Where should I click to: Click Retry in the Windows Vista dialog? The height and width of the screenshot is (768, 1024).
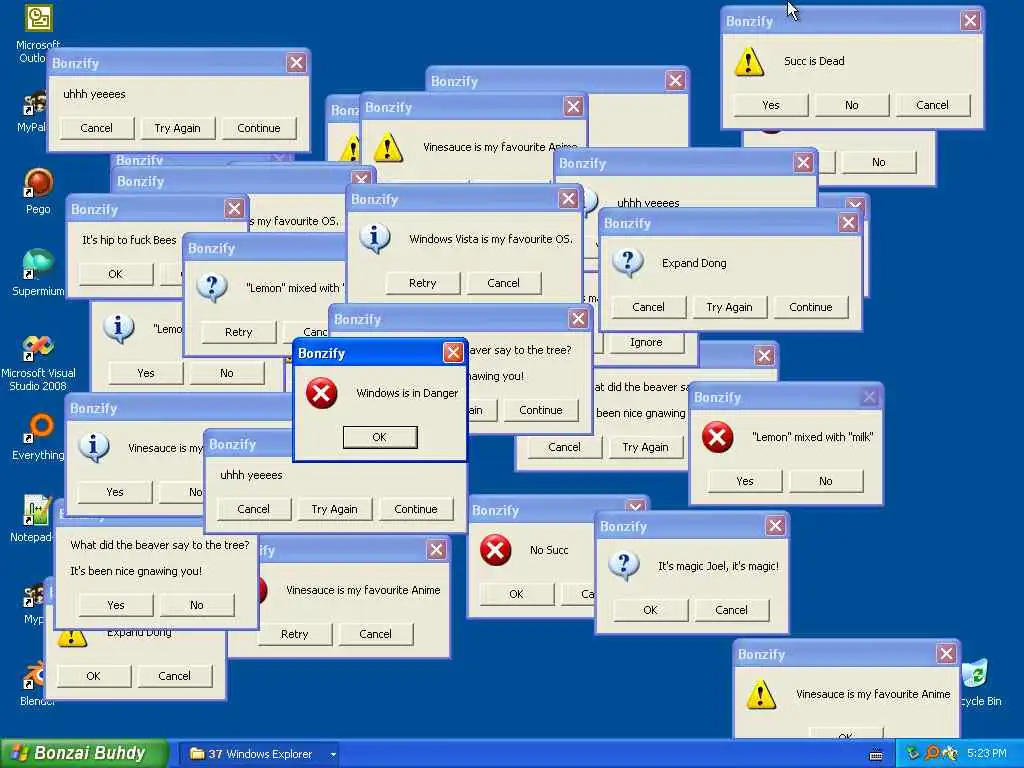coord(423,283)
